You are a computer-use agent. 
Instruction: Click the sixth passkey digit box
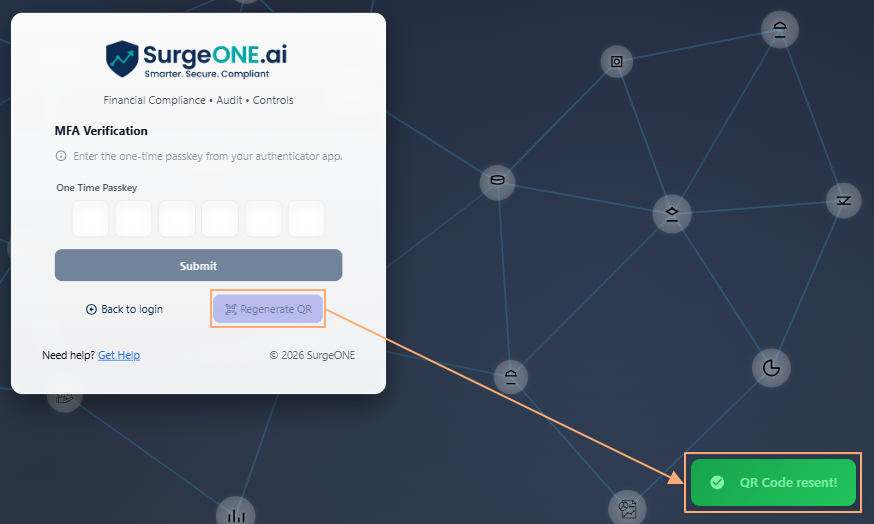pos(306,219)
